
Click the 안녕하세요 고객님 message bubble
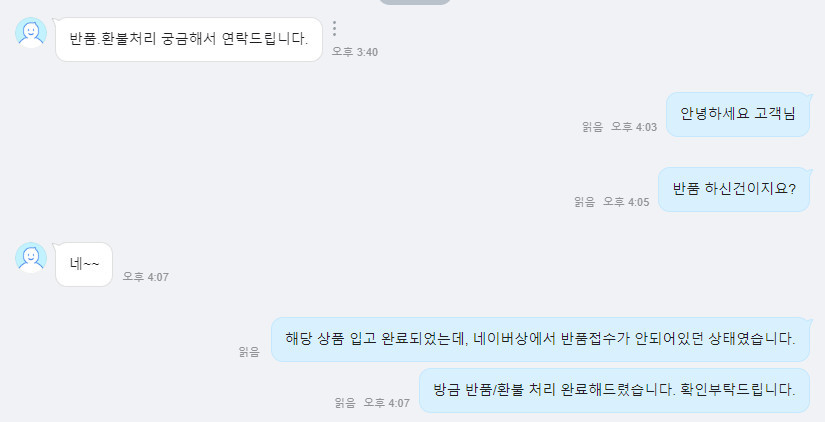738,114
